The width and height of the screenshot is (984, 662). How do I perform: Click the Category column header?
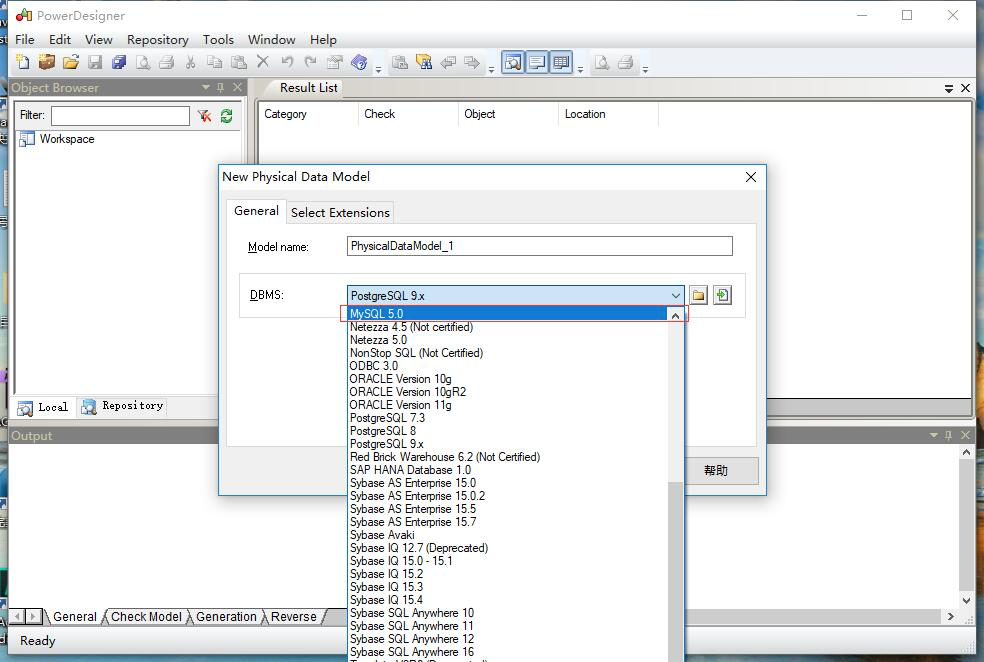pos(308,114)
